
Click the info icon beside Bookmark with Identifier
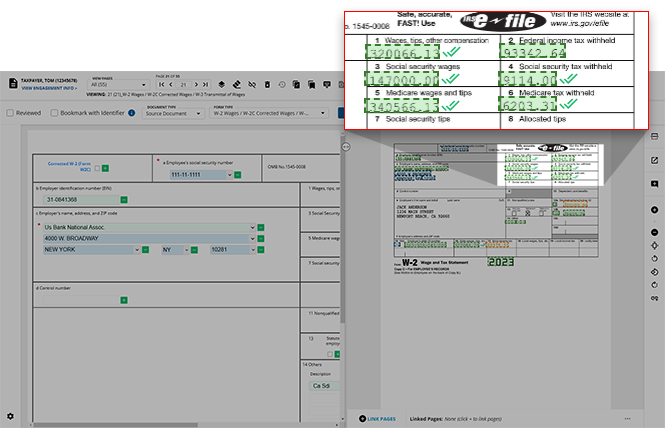click(133, 113)
